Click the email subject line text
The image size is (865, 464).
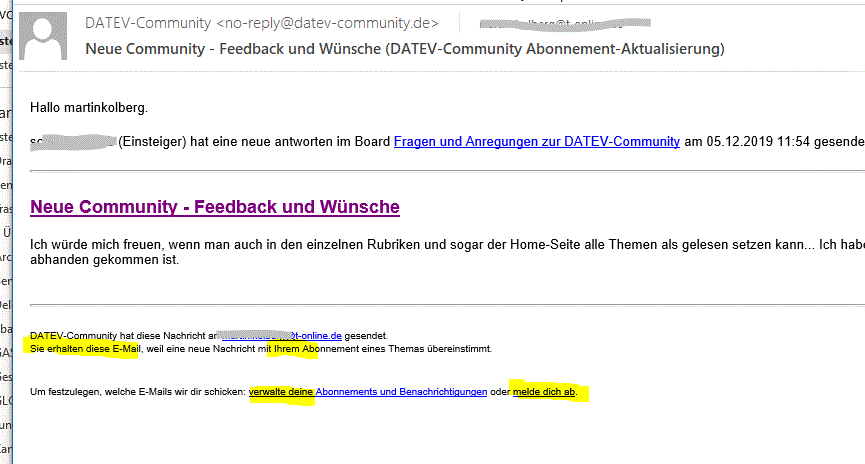404,49
